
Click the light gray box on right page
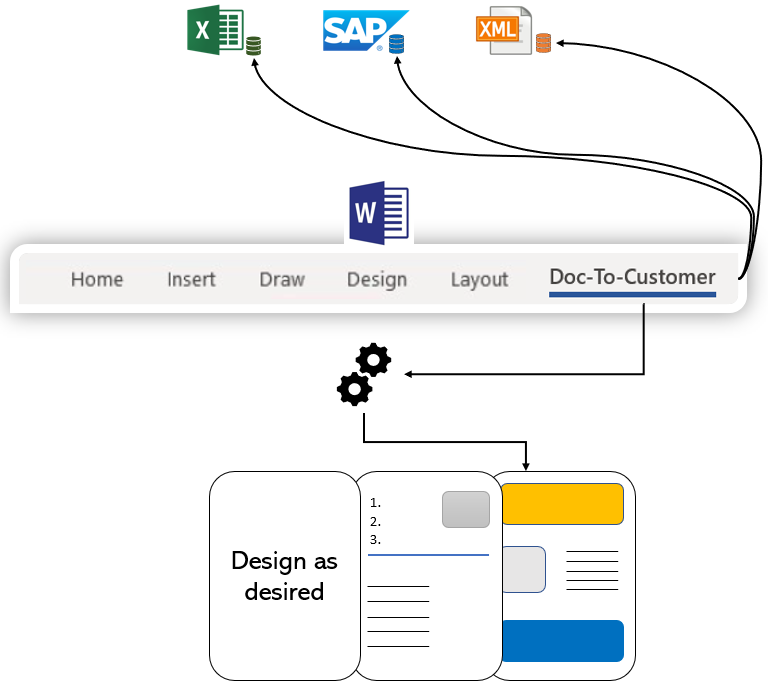pyautogui.click(x=524, y=569)
